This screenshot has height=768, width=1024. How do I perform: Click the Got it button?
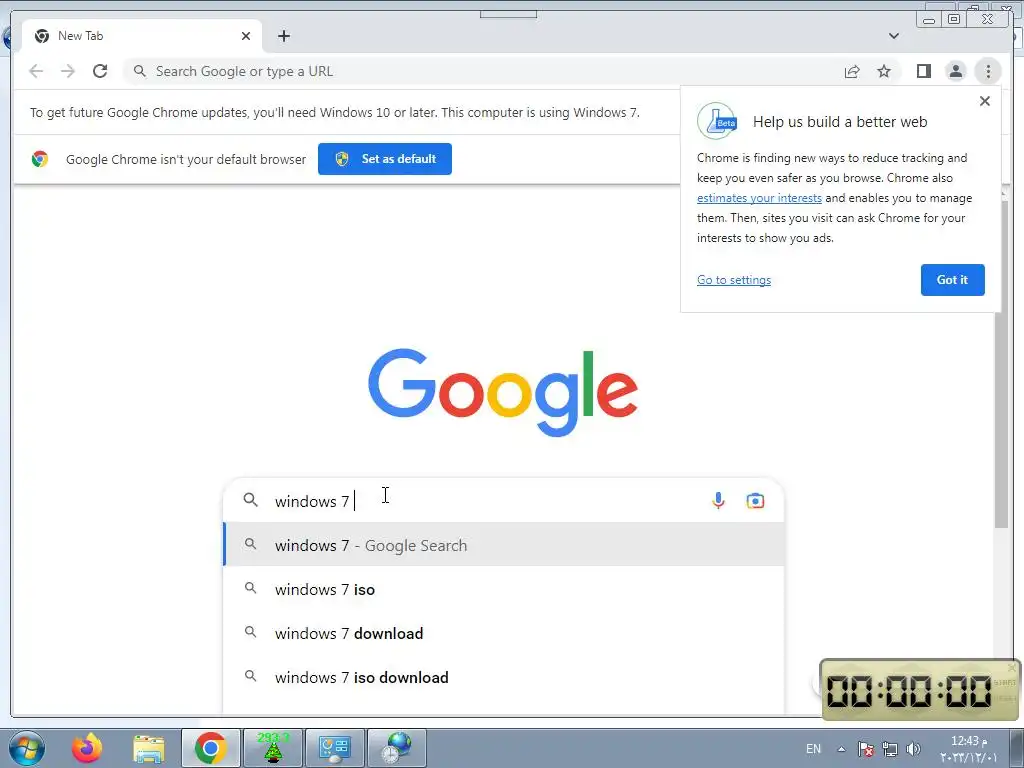pyautogui.click(x=952, y=280)
